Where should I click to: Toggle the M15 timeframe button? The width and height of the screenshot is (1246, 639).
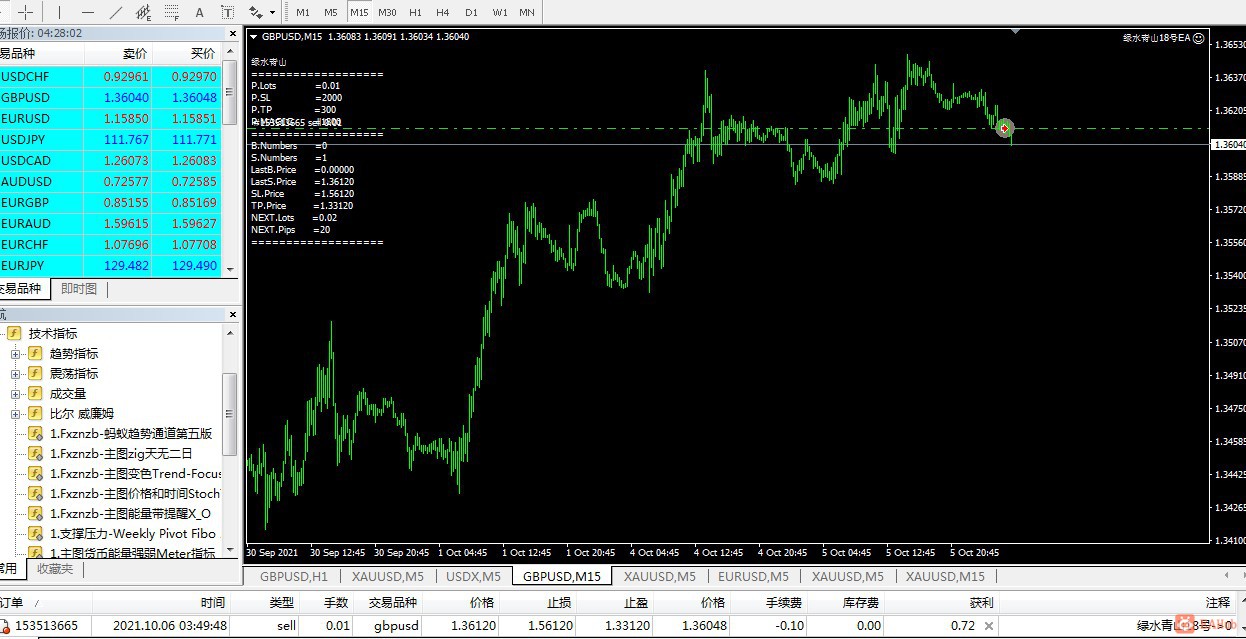pyautogui.click(x=359, y=12)
